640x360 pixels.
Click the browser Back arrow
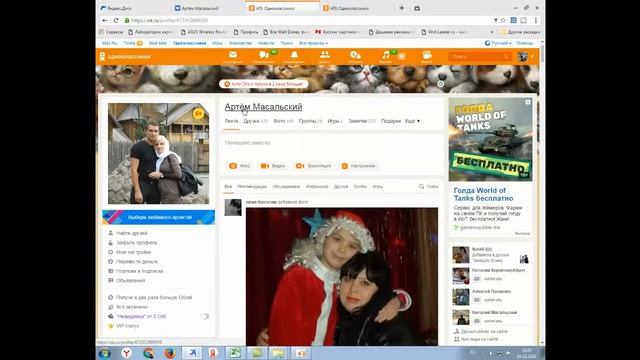105,20
